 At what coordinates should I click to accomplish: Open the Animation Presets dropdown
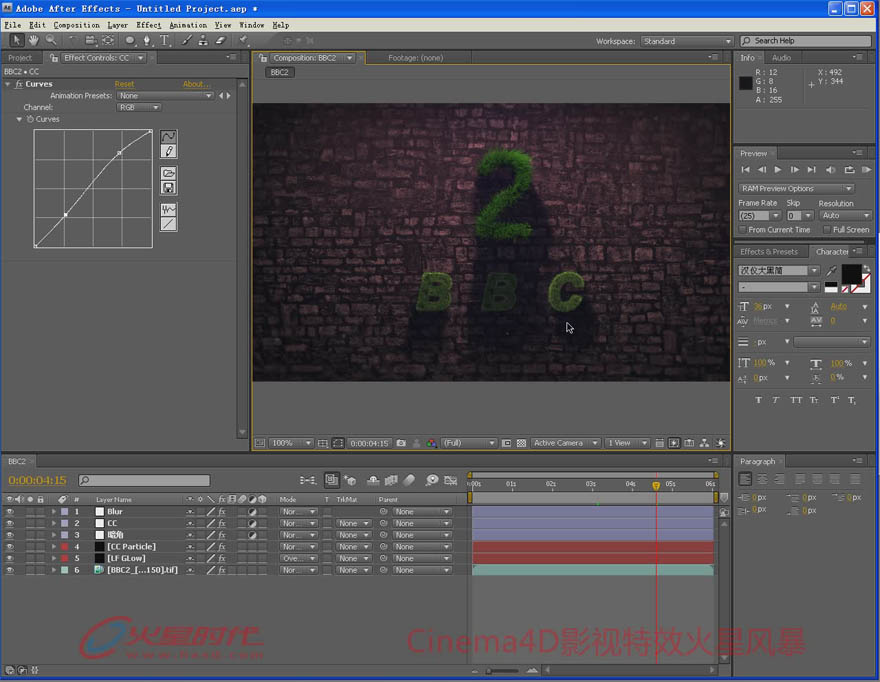pyautogui.click(x=165, y=96)
